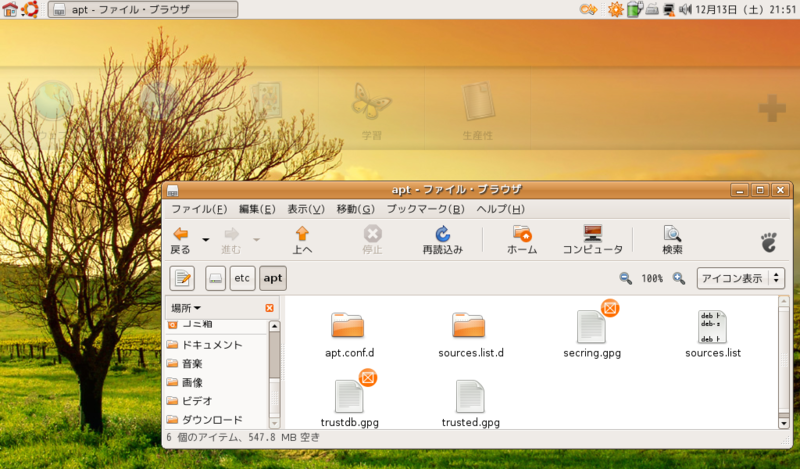This screenshot has height=469, width=800.
Task: Select the secring.gpg file icon
Action: (x=591, y=327)
